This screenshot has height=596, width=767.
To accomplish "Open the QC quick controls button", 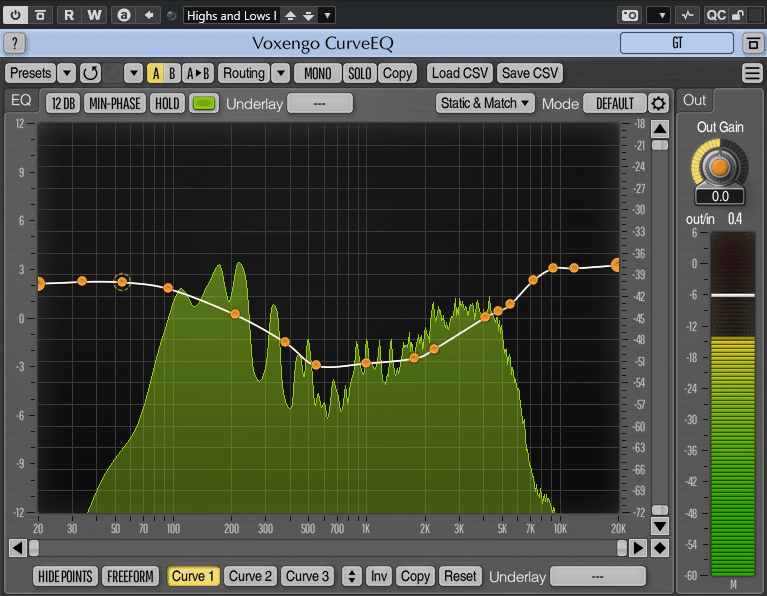I will pyautogui.click(x=716, y=15).
